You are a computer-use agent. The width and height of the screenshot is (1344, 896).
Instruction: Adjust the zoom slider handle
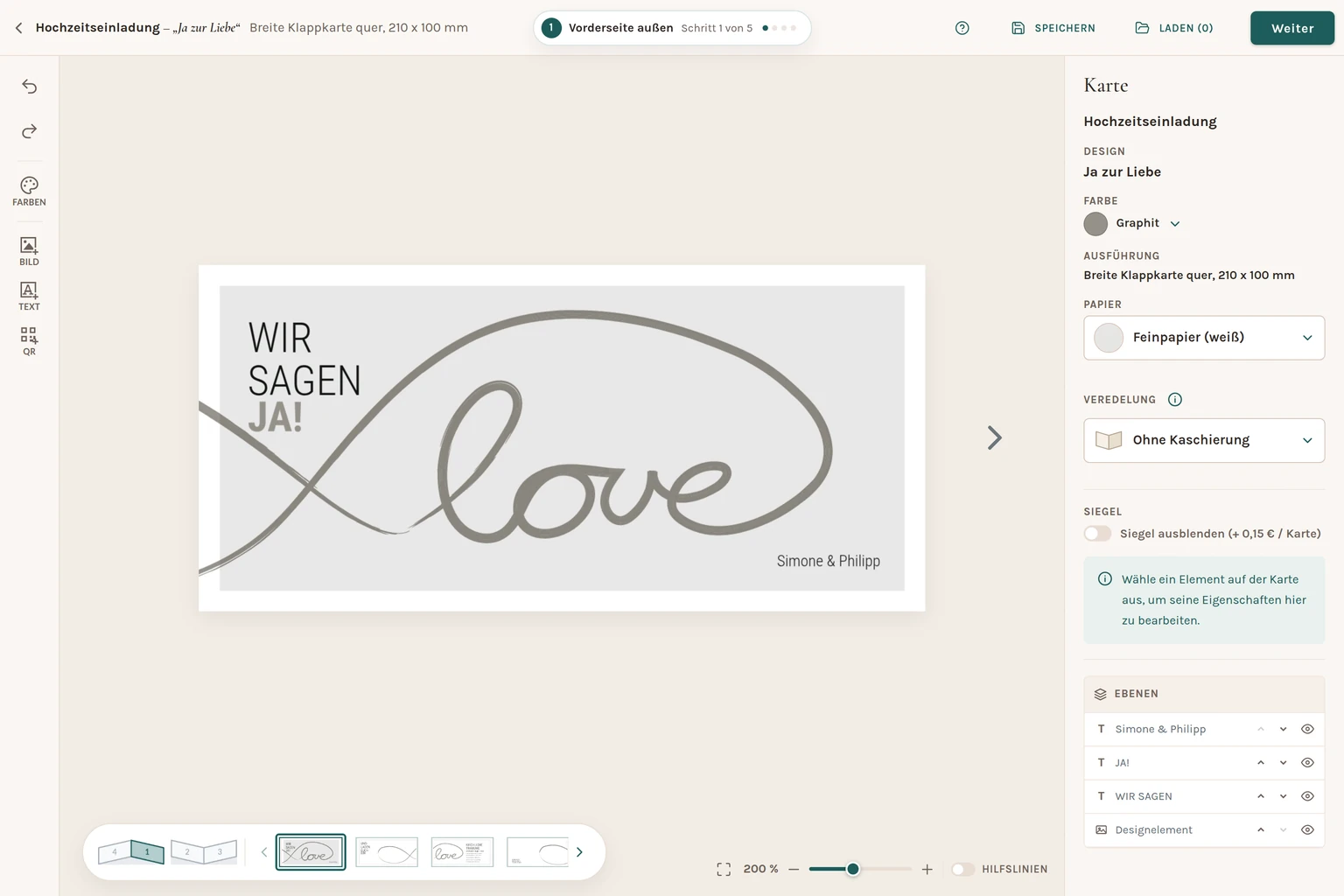click(x=853, y=869)
